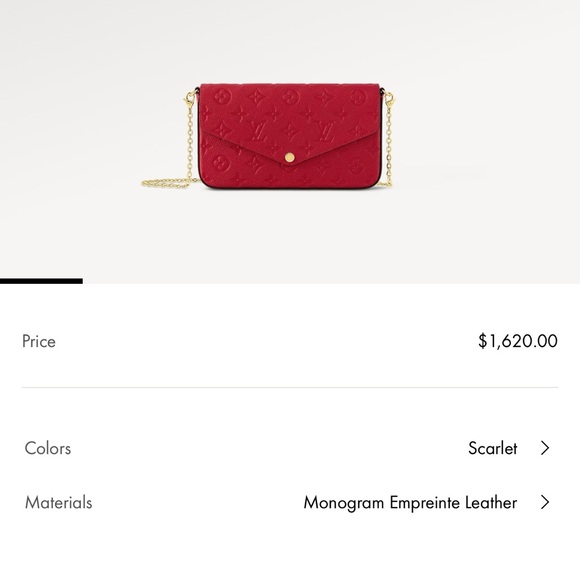Tap the Materials row label
This screenshot has width=580, height=580.
pyautogui.click(x=58, y=502)
